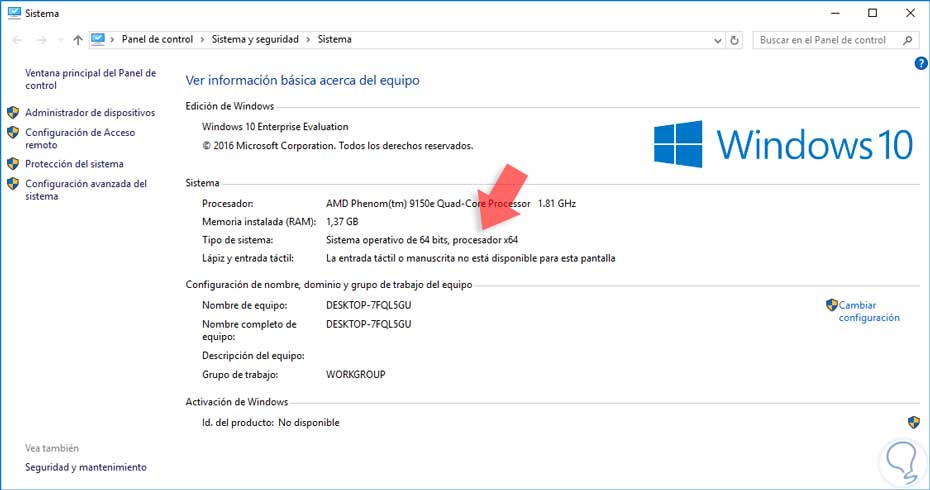Select the WORKGROUP value
This screenshot has height=490, width=930.
[x=356, y=375]
